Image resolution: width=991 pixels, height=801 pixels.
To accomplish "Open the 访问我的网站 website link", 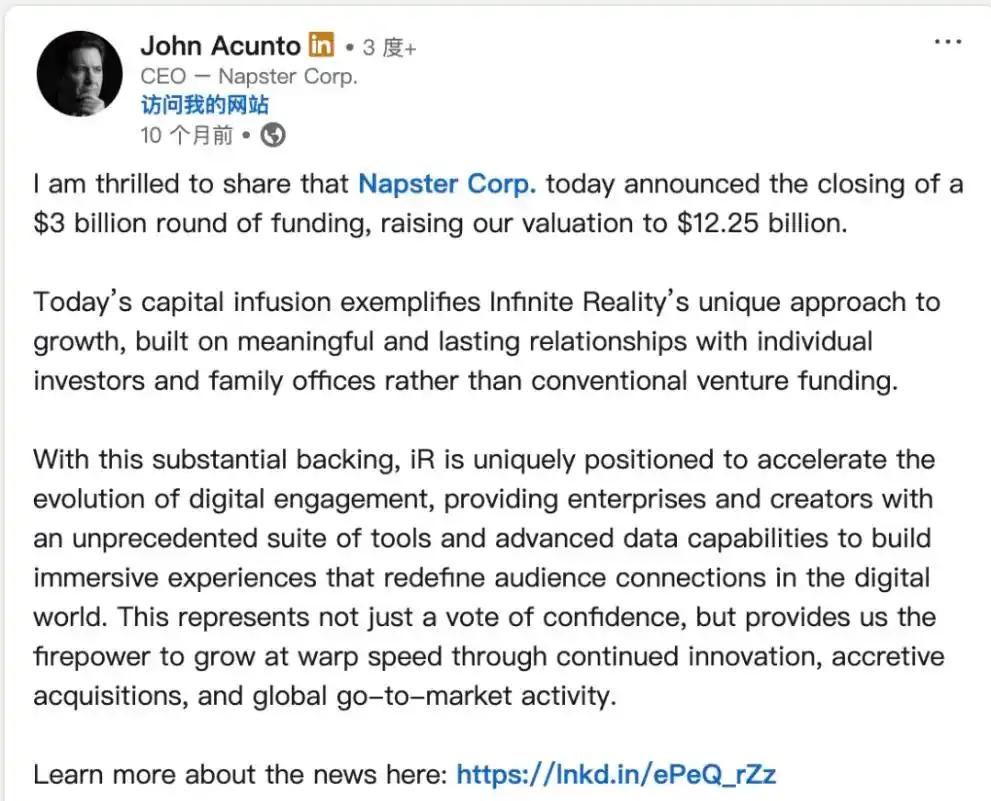I will [x=204, y=106].
